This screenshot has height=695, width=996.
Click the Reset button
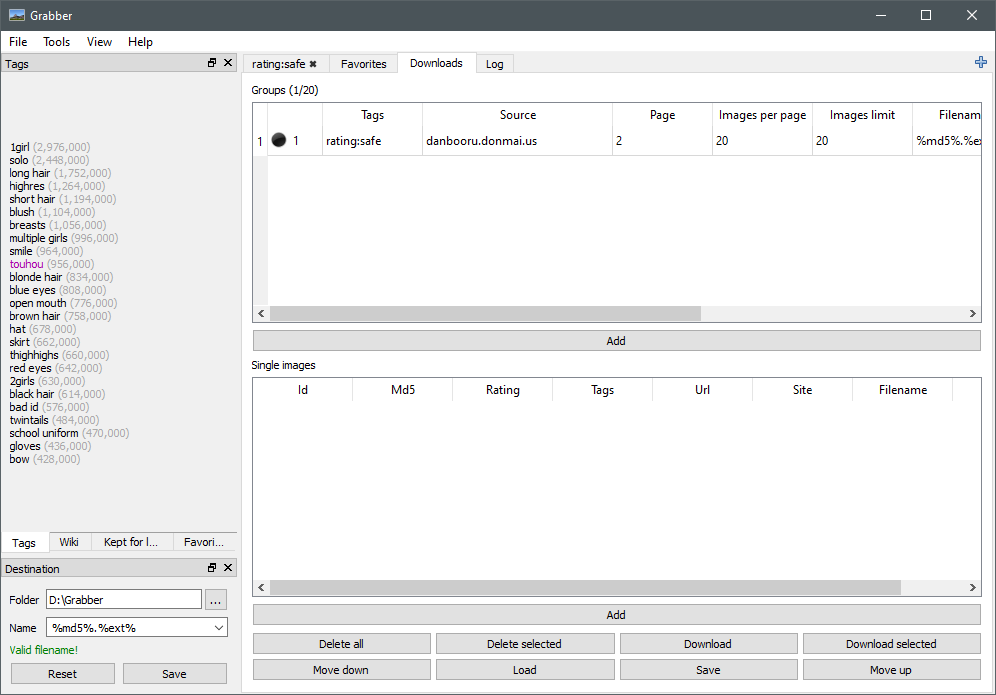click(x=63, y=674)
